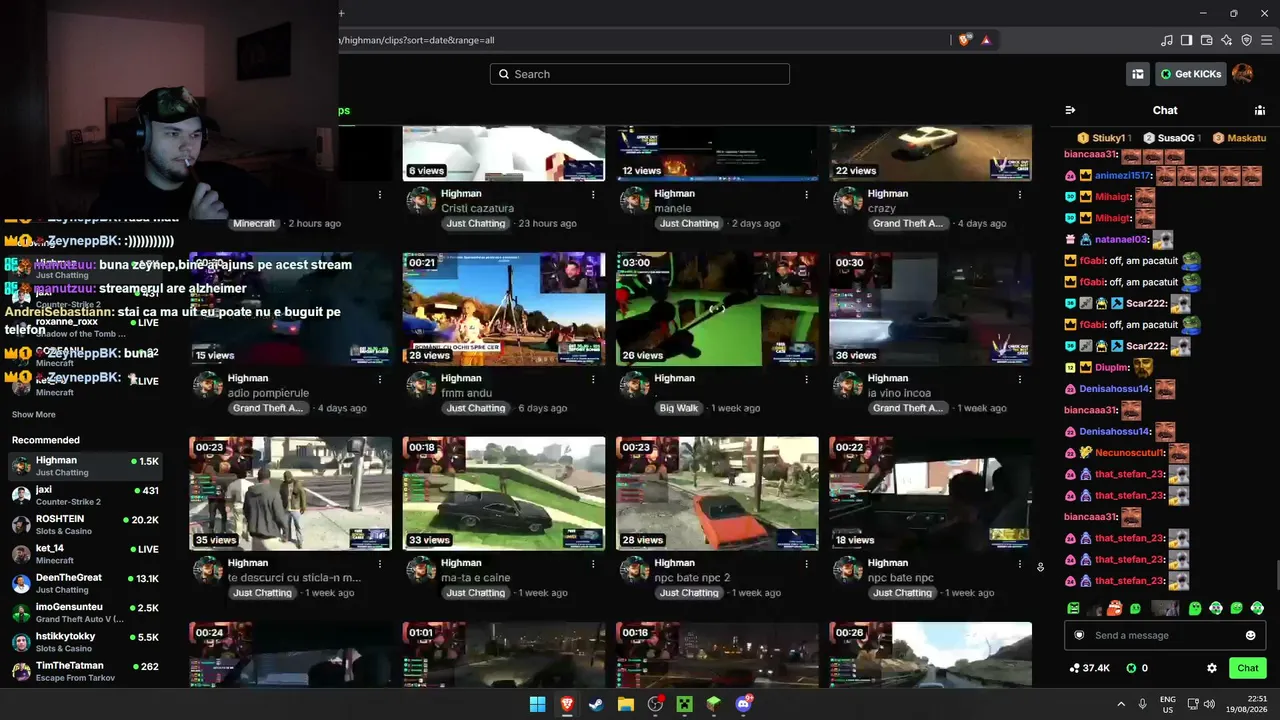Click the volume icon in system tray
1280x720 pixels.
pyautogui.click(x=1209, y=704)
